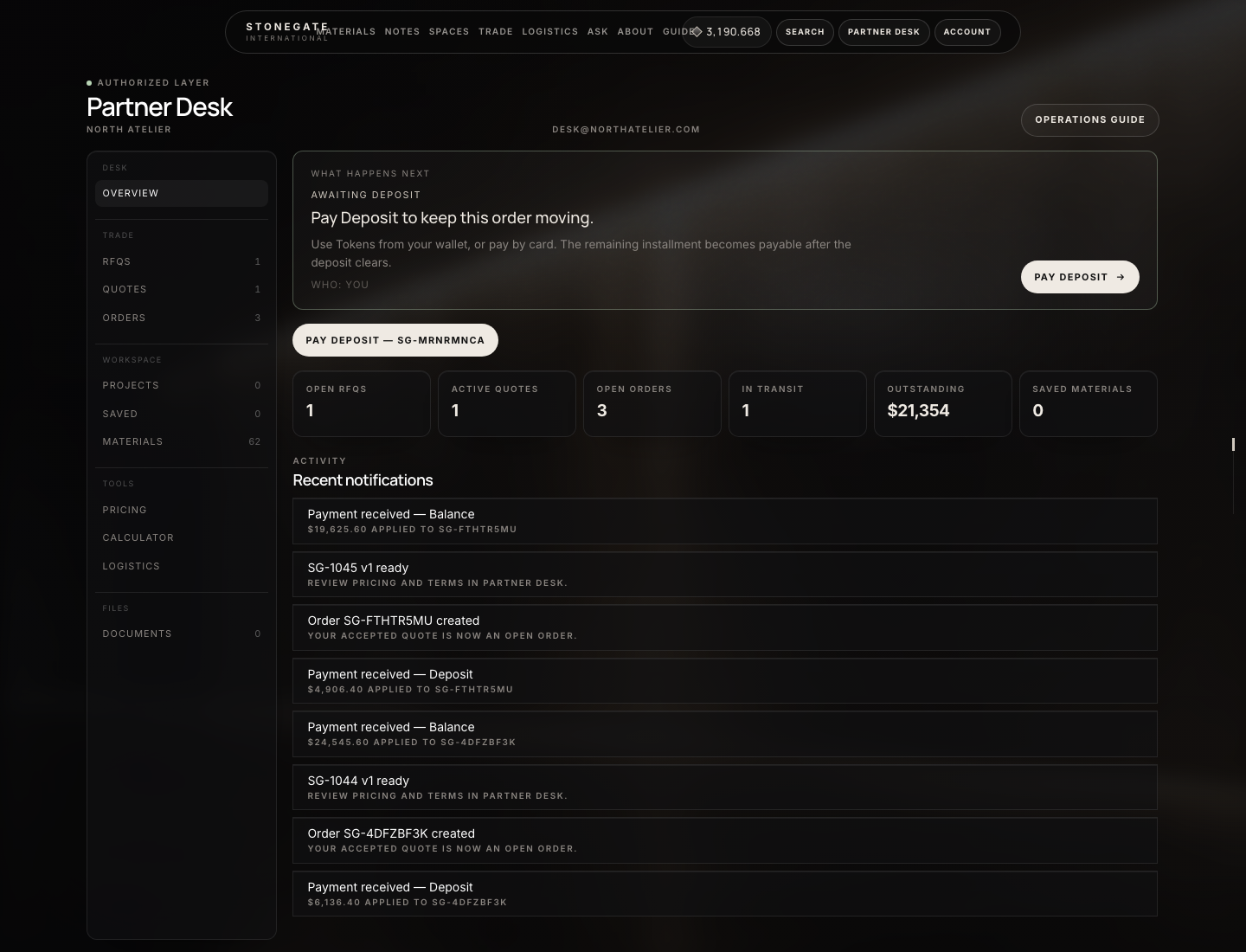
Task: Open Saved in the Workspace section
Action: 182,414
